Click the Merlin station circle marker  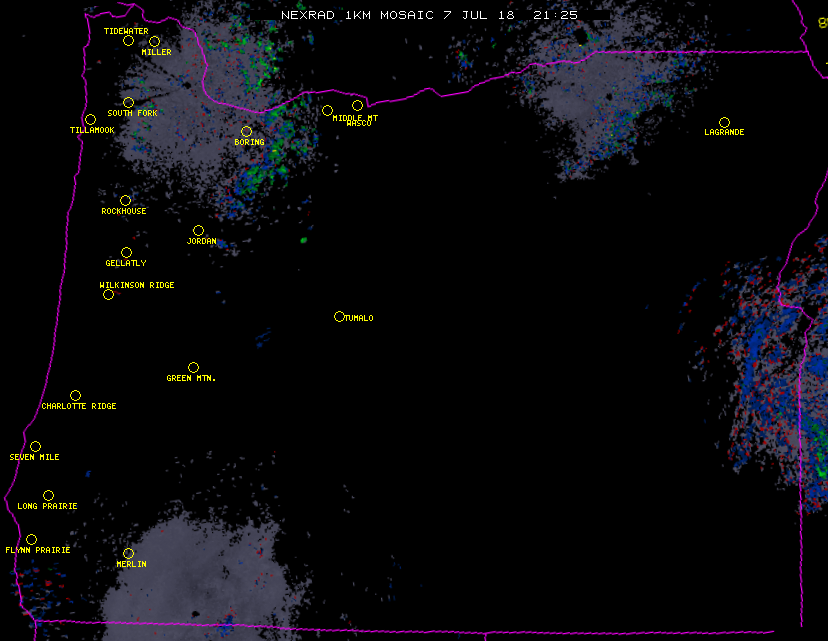[128, 553]
